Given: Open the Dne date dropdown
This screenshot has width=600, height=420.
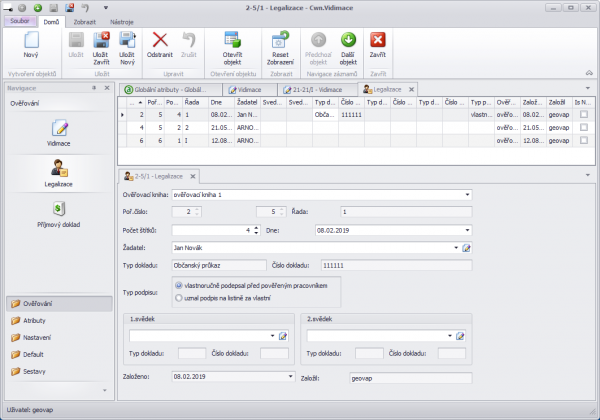Looking at the screenshot, I should [x=467, y=229].
